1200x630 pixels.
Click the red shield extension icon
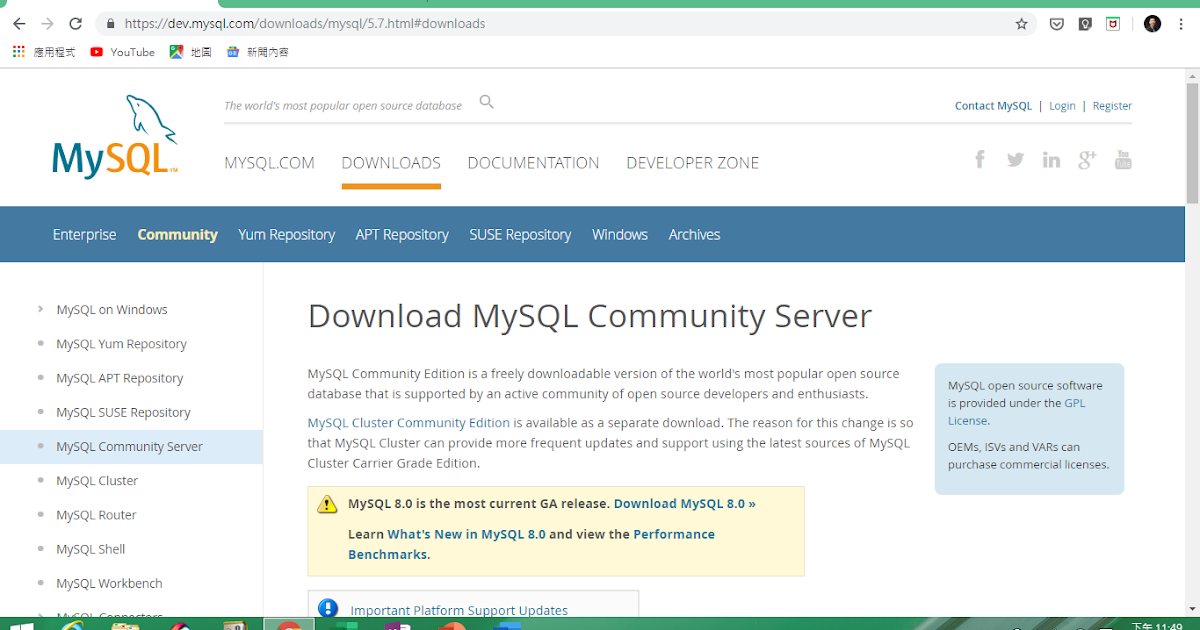click(1112, 22)
